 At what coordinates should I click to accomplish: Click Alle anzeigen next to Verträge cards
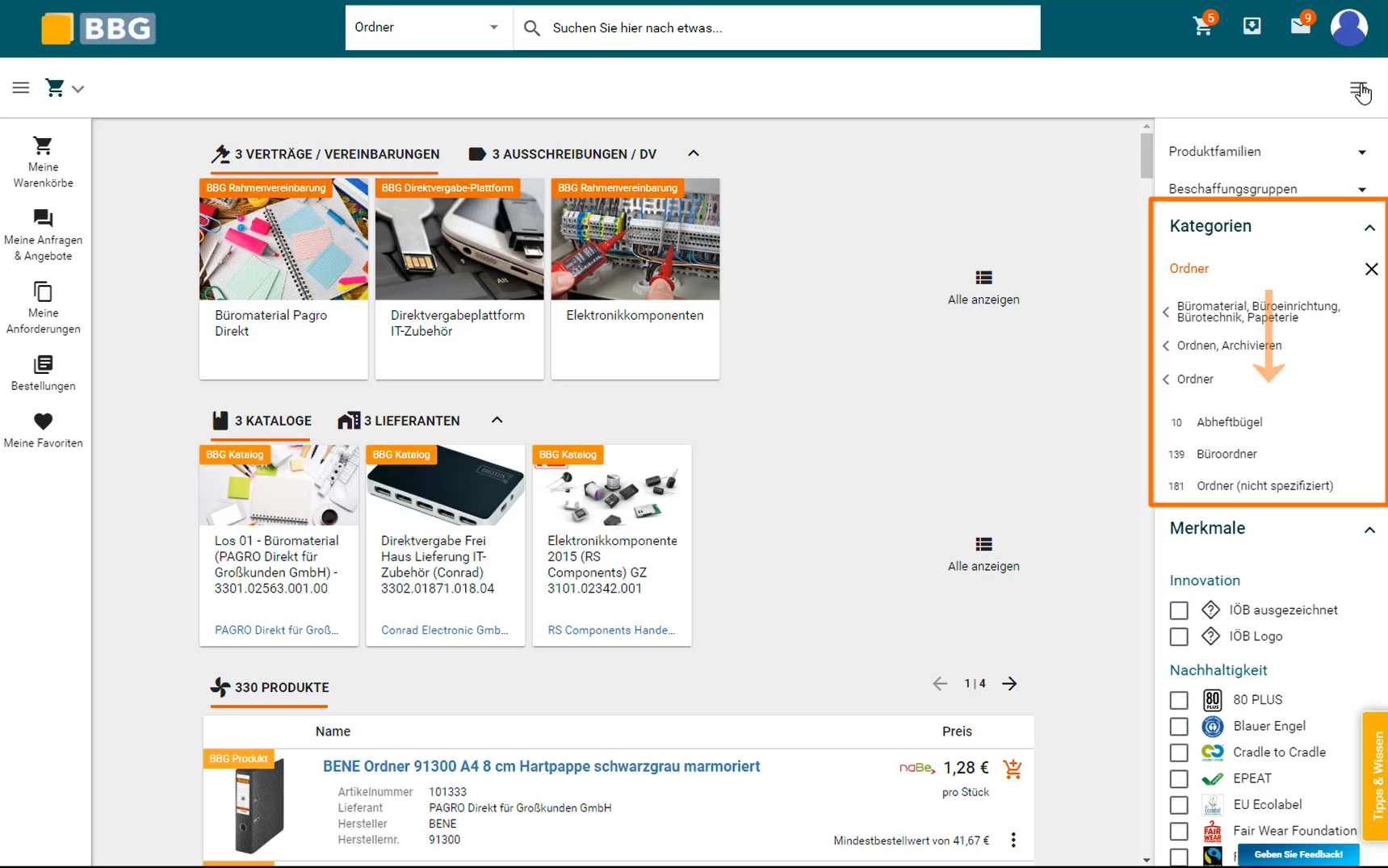click(983, 288)
